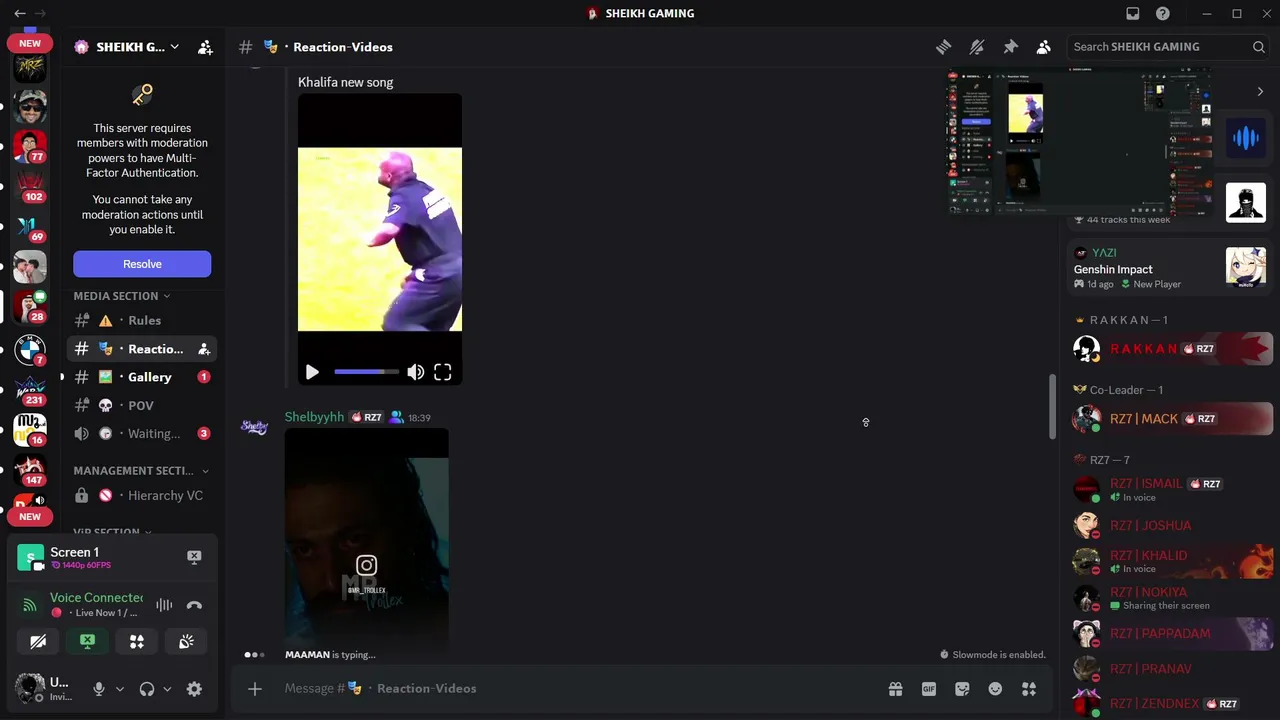Click the chat scrollbar thumb
Viewport: 1280px width, 720px height.
pos(1051,406)
